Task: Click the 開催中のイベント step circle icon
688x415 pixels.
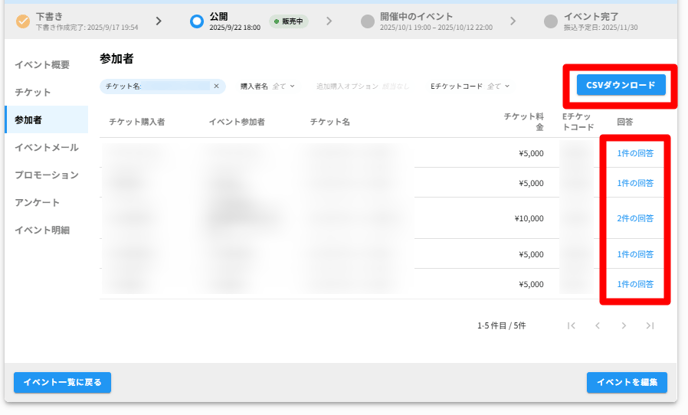Action: (x=368, y=21)
